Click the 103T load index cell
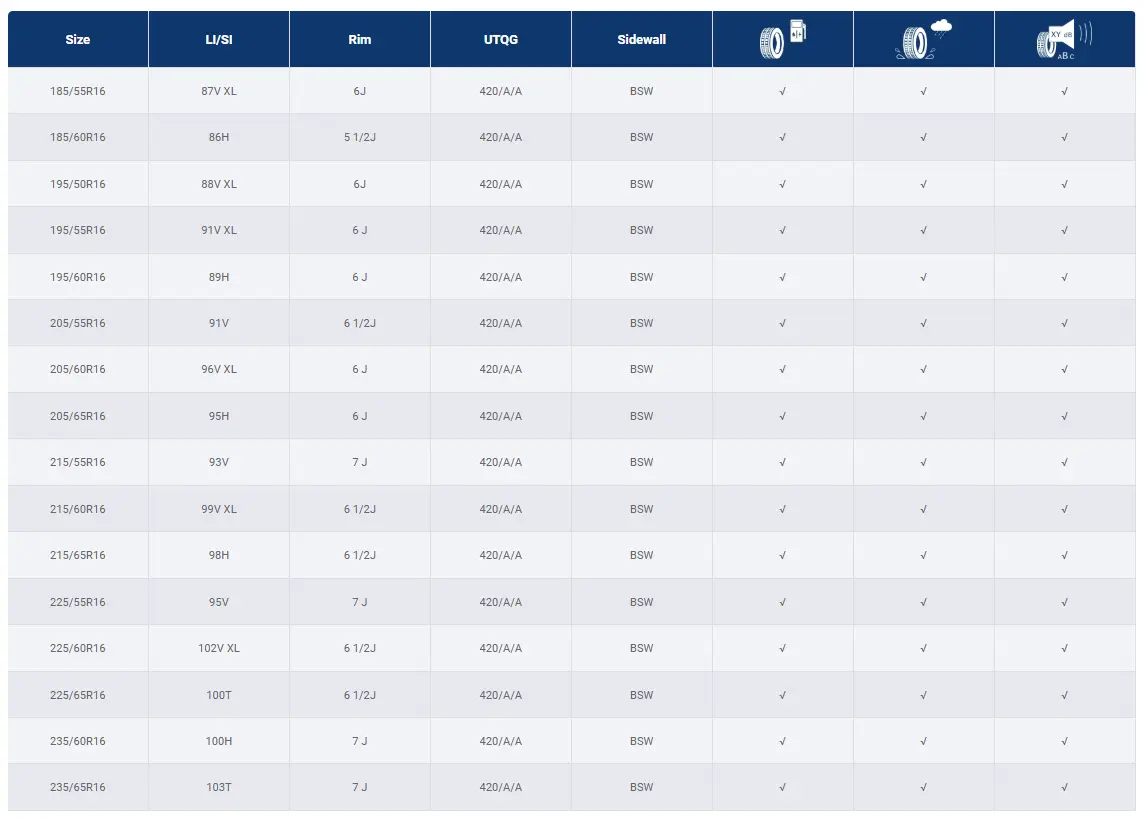The image size is (1144, 819). point(219,787)
